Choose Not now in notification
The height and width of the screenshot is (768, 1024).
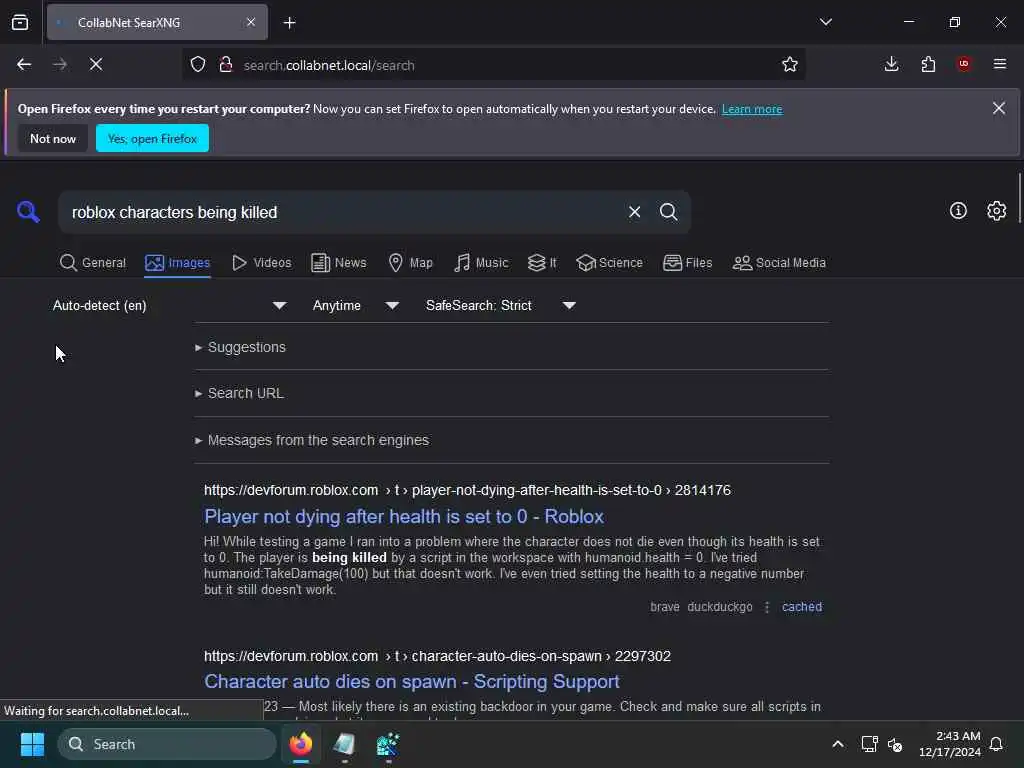coord(53,138)
